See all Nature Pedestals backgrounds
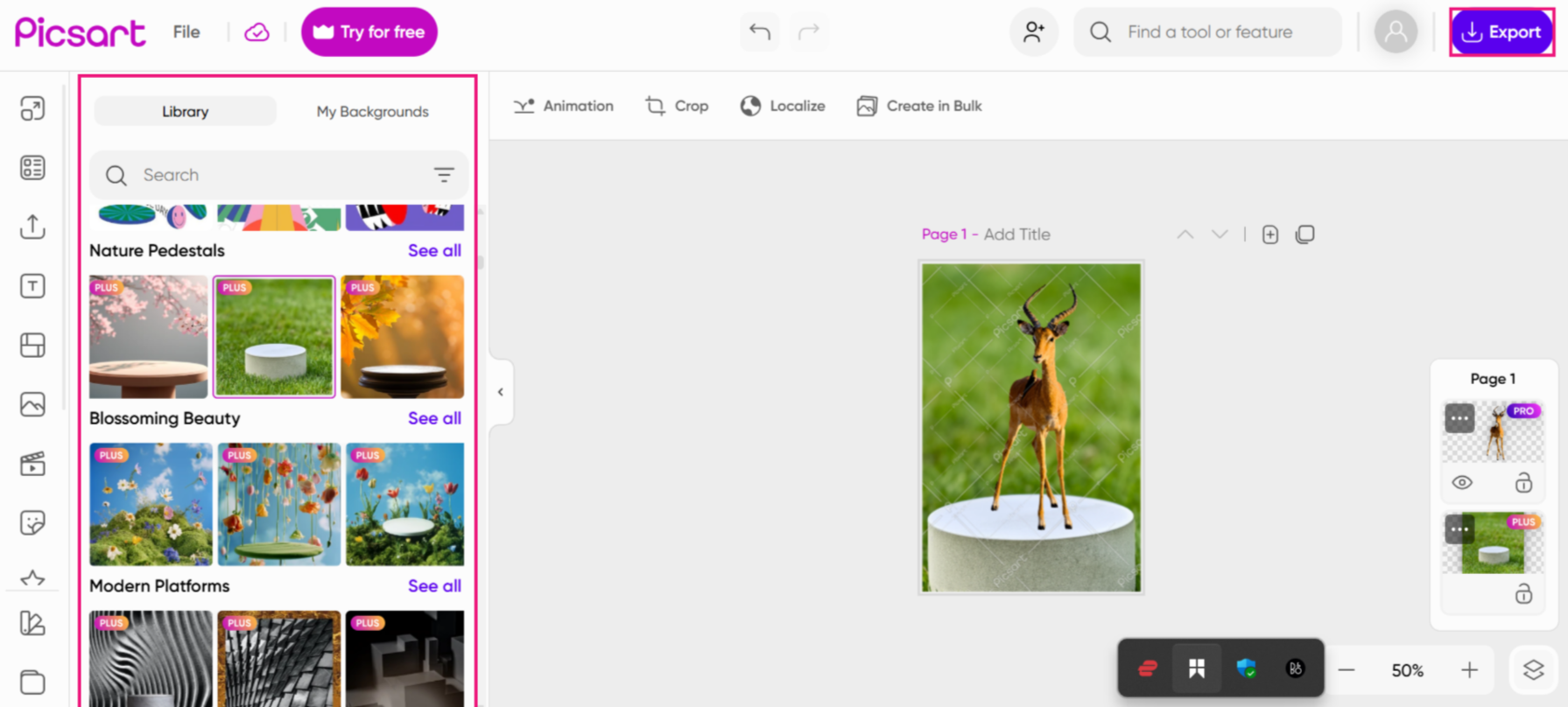Viewport: 1568px width, 707px height. 434,250
